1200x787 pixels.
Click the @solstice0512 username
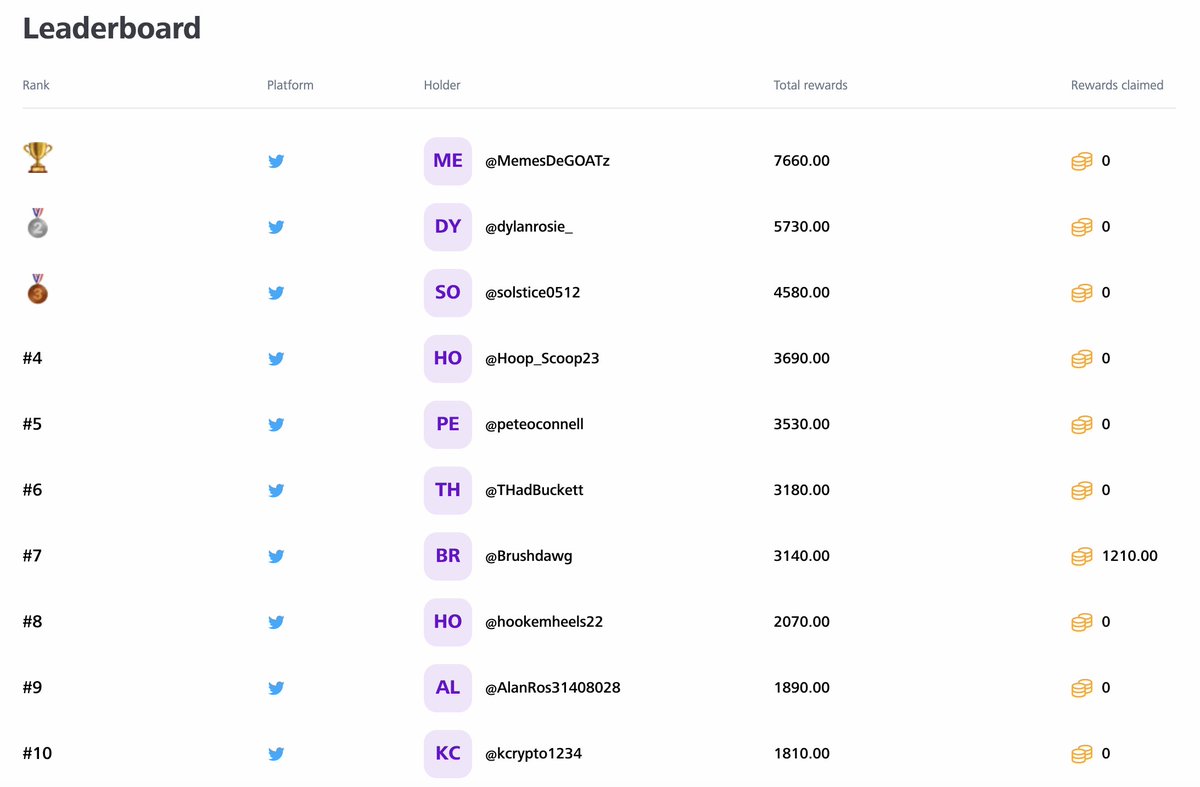pos(533,293)
